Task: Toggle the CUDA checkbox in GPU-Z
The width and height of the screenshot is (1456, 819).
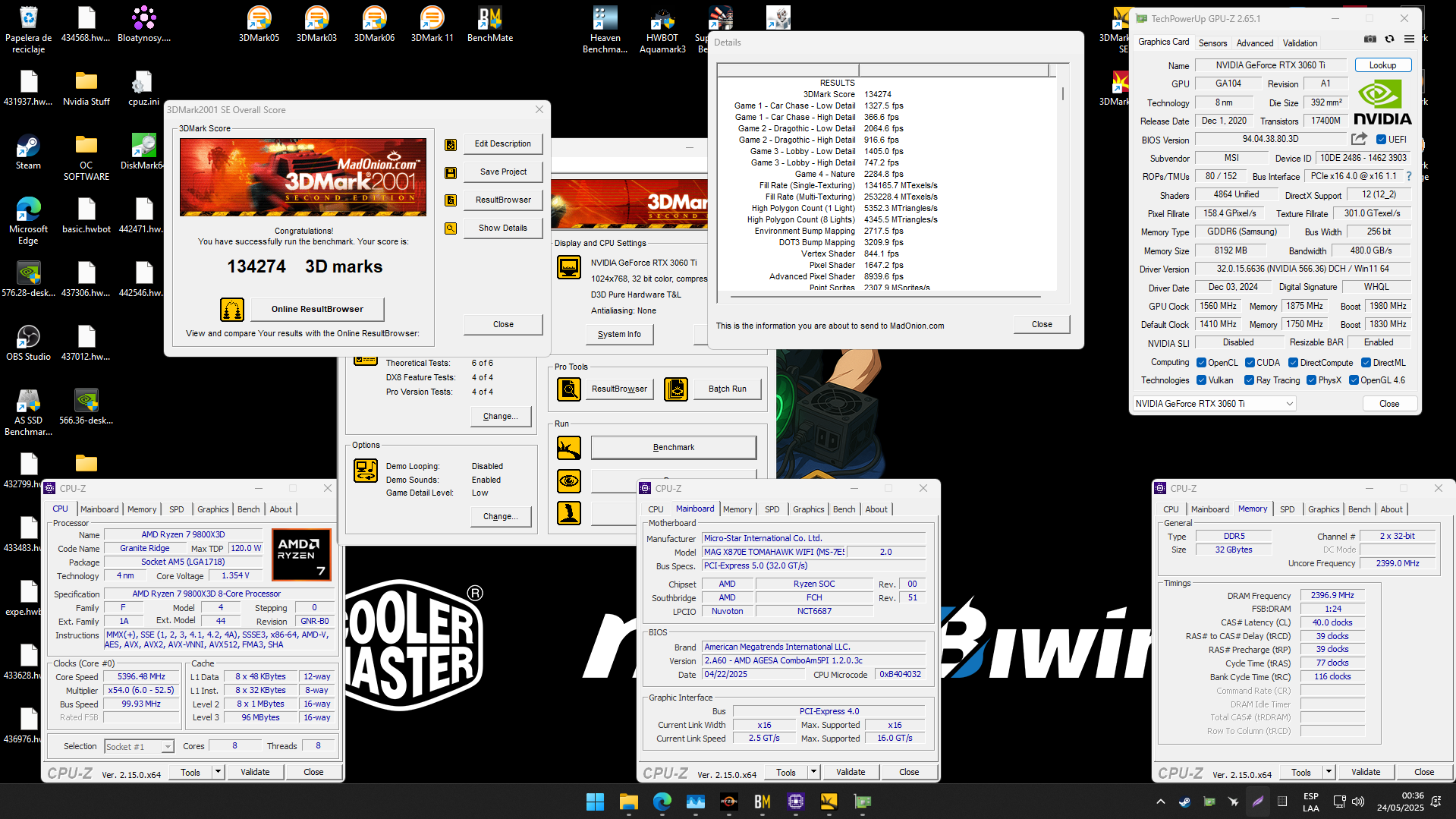Action: click(x=1250, y=363)
